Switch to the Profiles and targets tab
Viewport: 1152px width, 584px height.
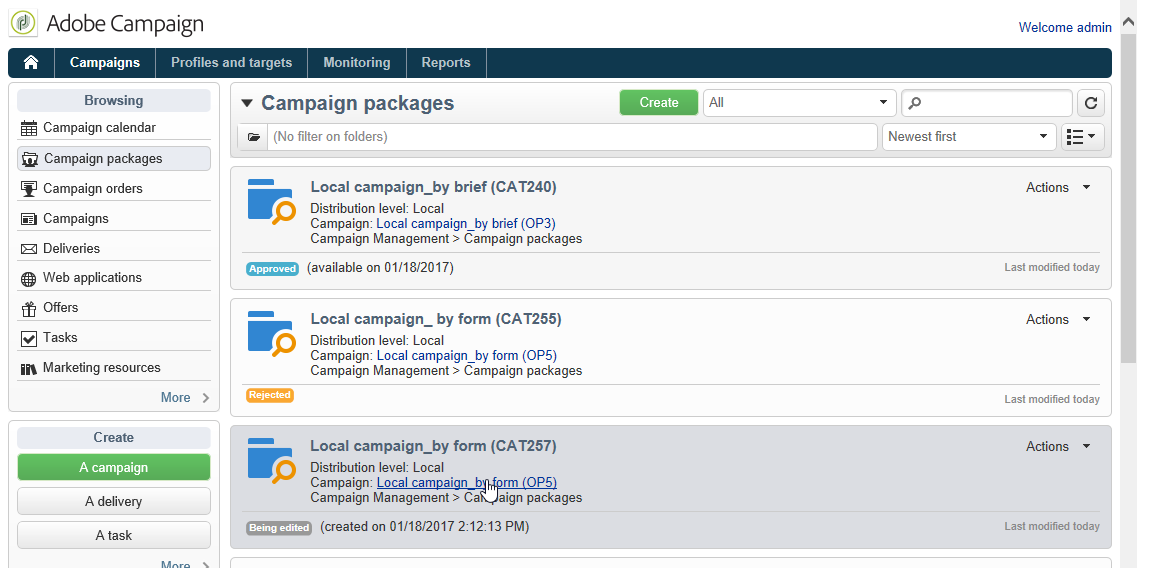232,63
